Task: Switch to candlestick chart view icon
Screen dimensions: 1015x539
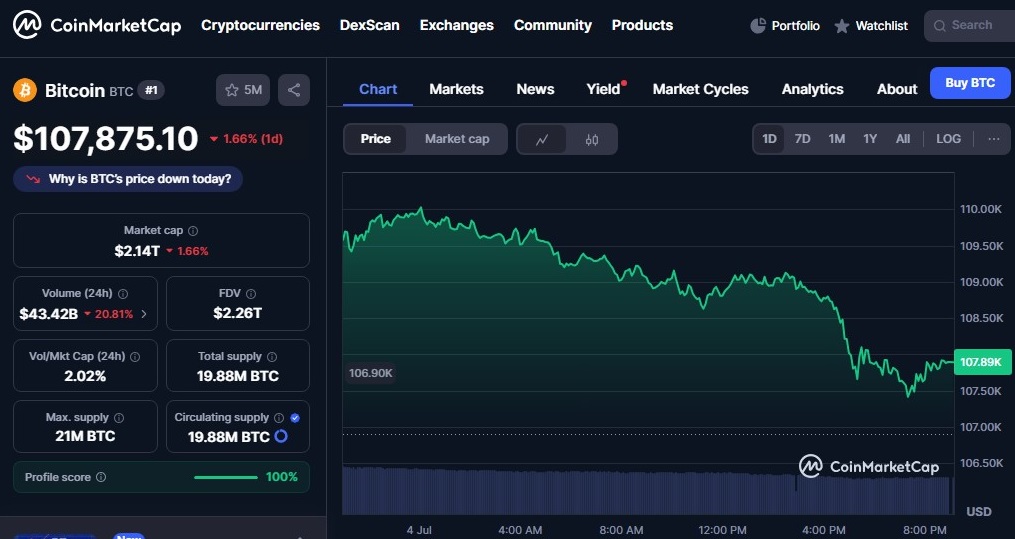Action: pyautogui.click(x=592, y=139)
